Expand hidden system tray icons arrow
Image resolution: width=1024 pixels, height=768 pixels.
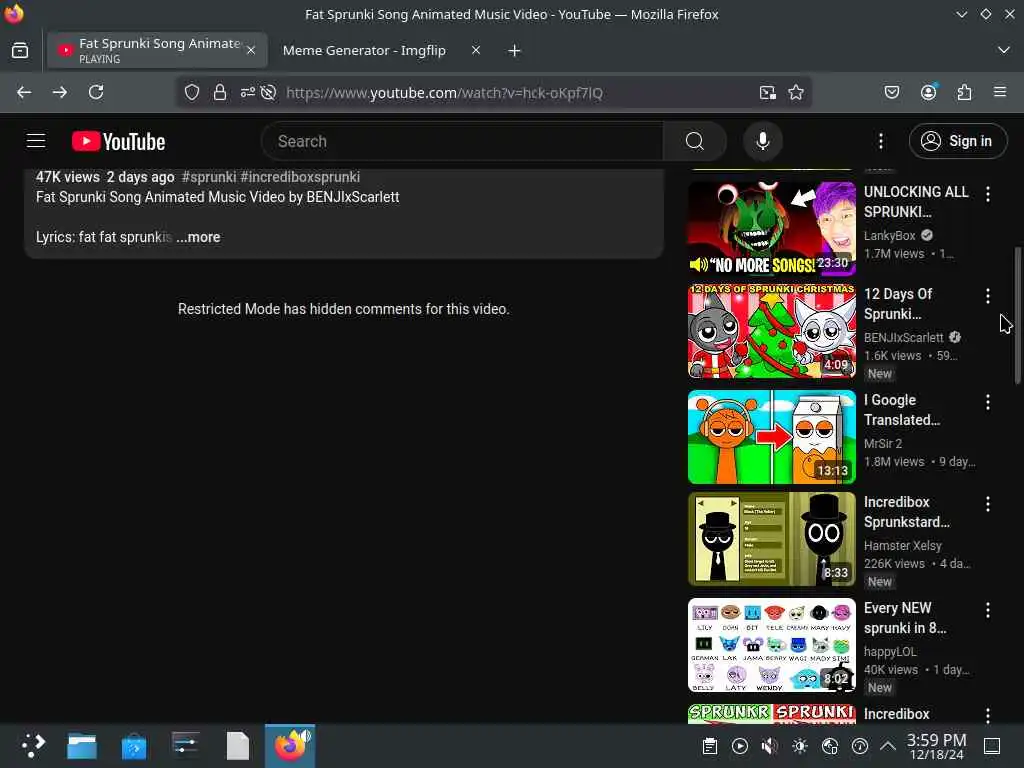[x=888, y=746]
